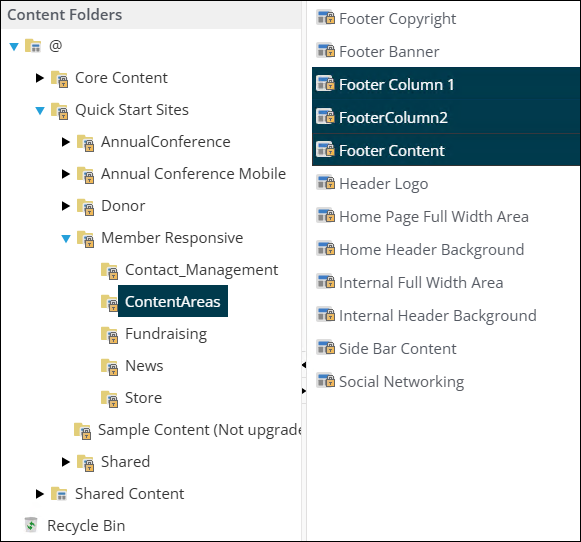Screen dimensions: 581x542
Task: Open Internal Header Background content
Action: [438, 316]
